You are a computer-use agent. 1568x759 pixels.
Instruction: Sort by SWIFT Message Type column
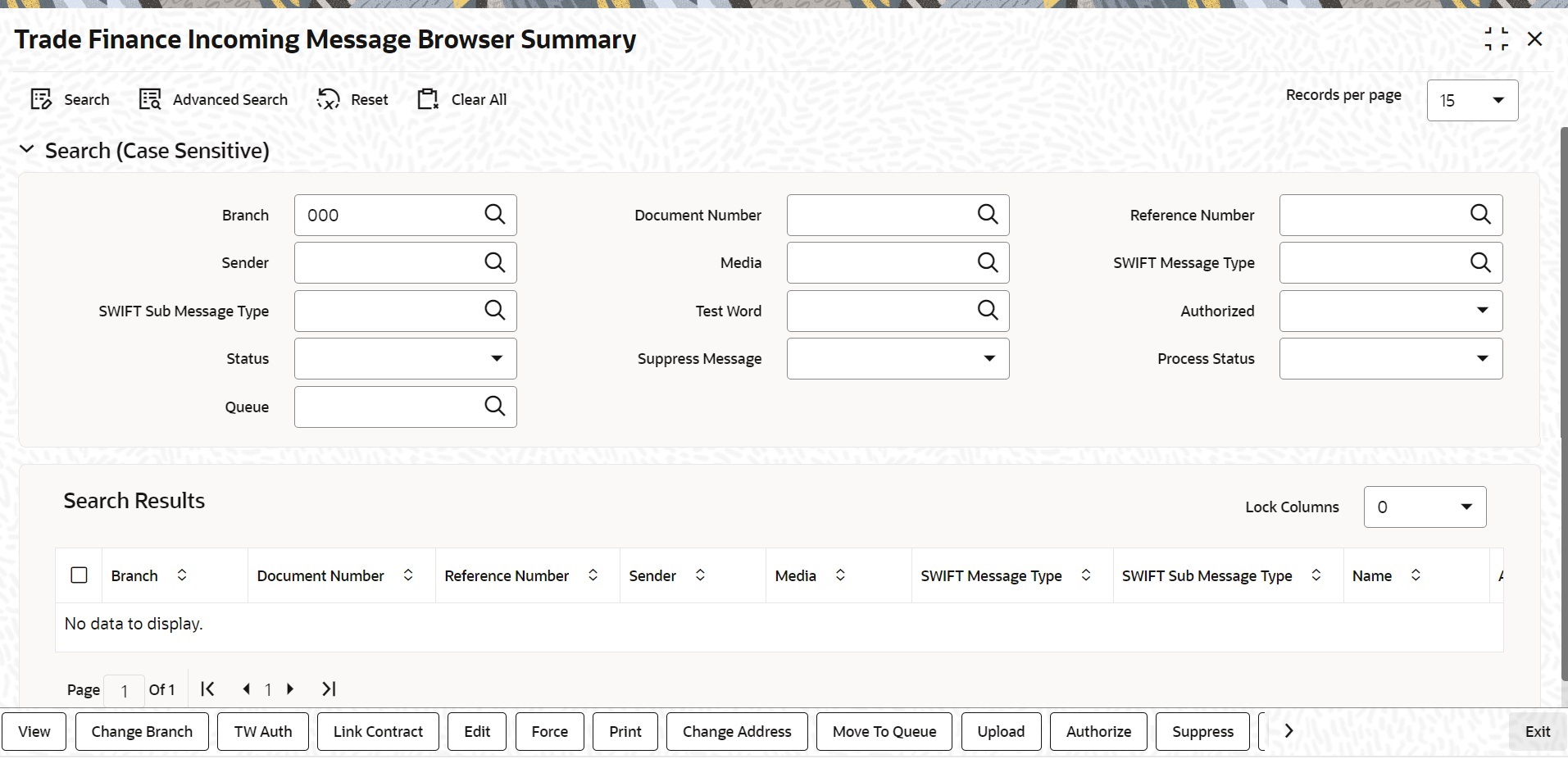coord(1086,575)
